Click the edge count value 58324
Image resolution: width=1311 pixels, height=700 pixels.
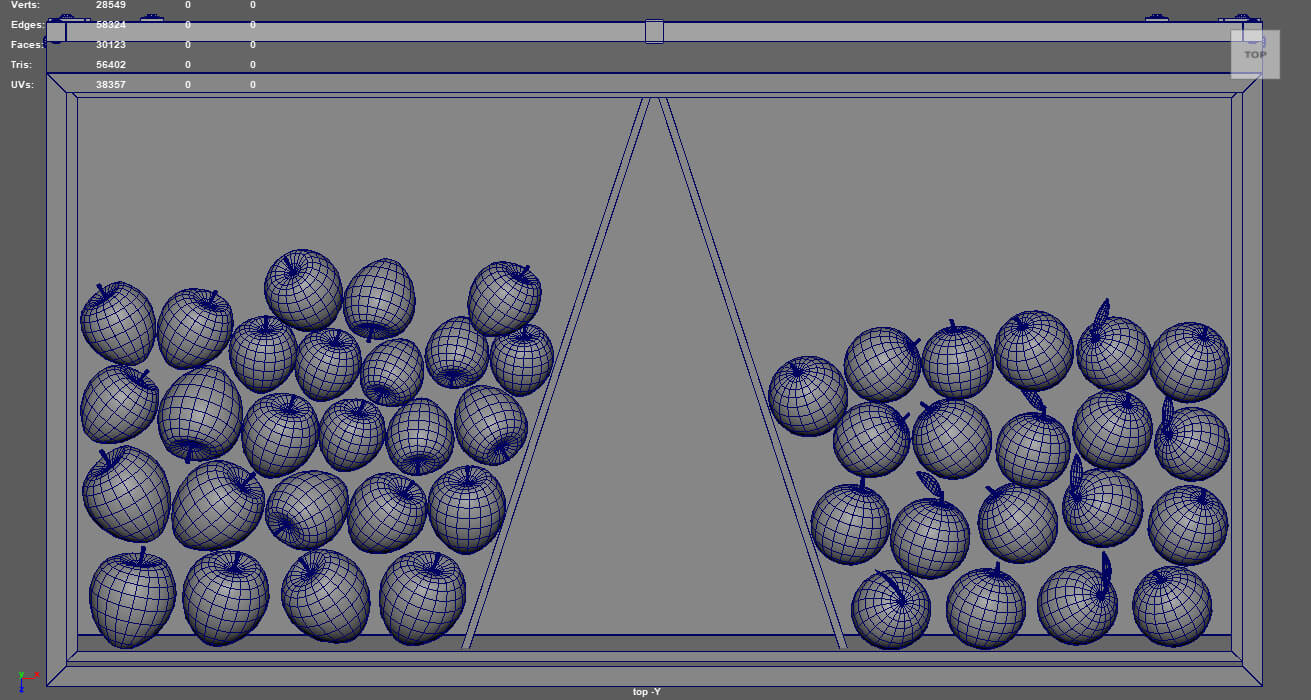pos(110,25)
